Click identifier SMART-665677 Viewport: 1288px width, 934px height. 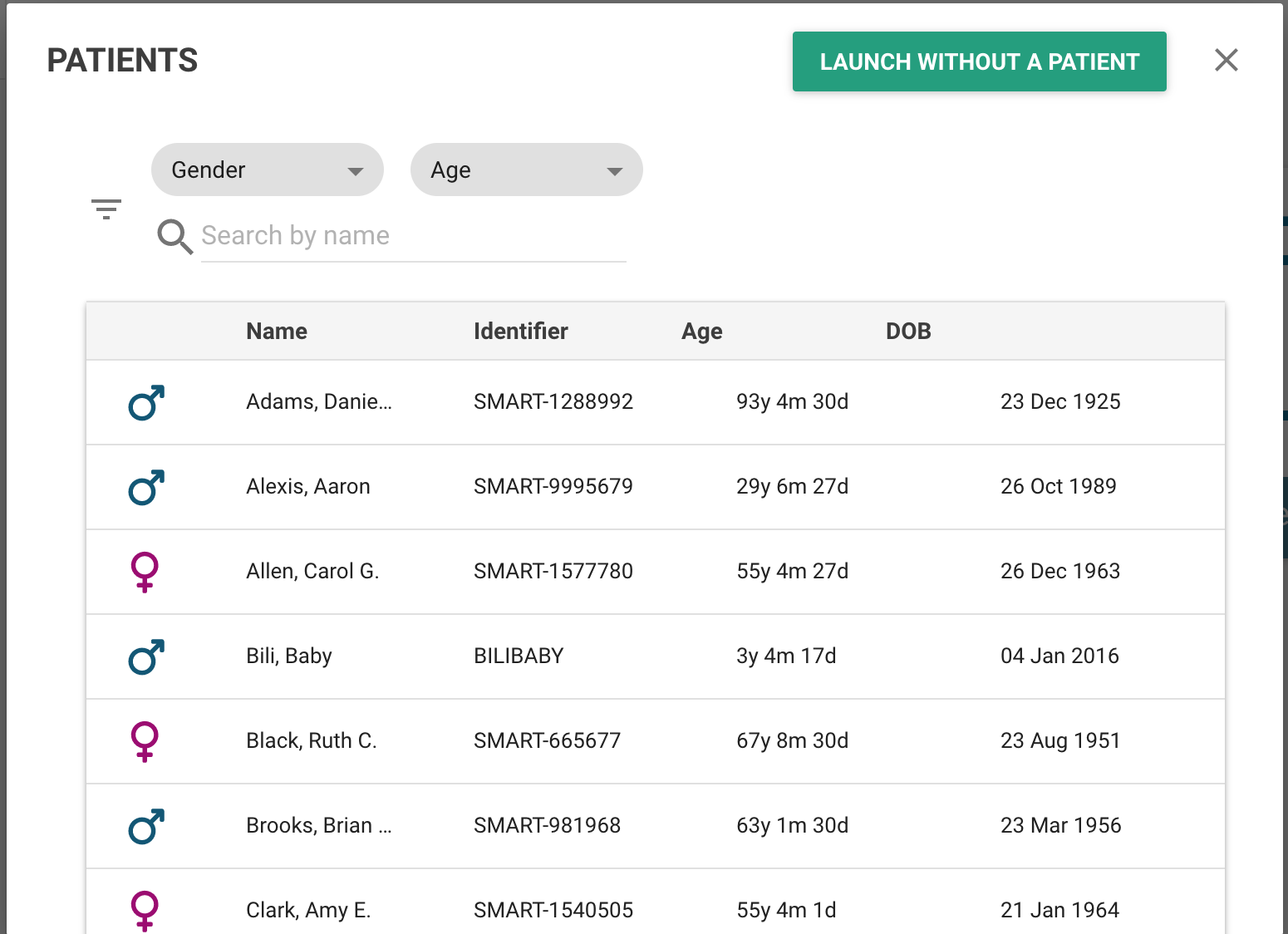pos(548,741)
